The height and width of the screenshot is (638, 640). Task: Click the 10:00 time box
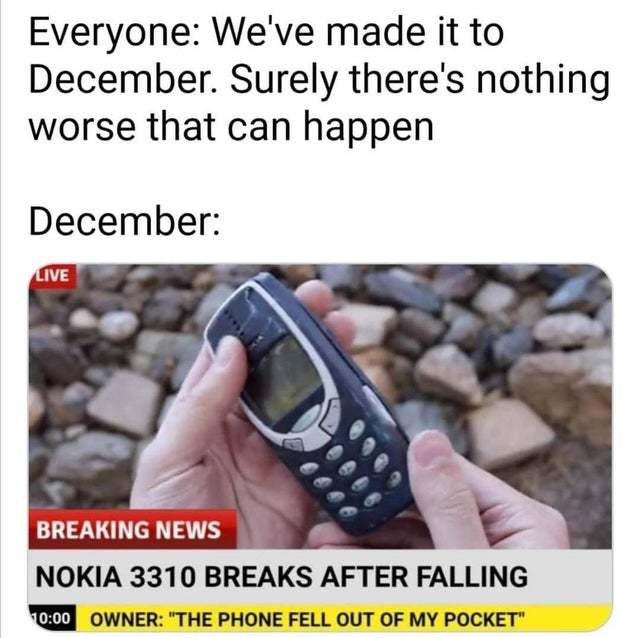tap(53, 618)
